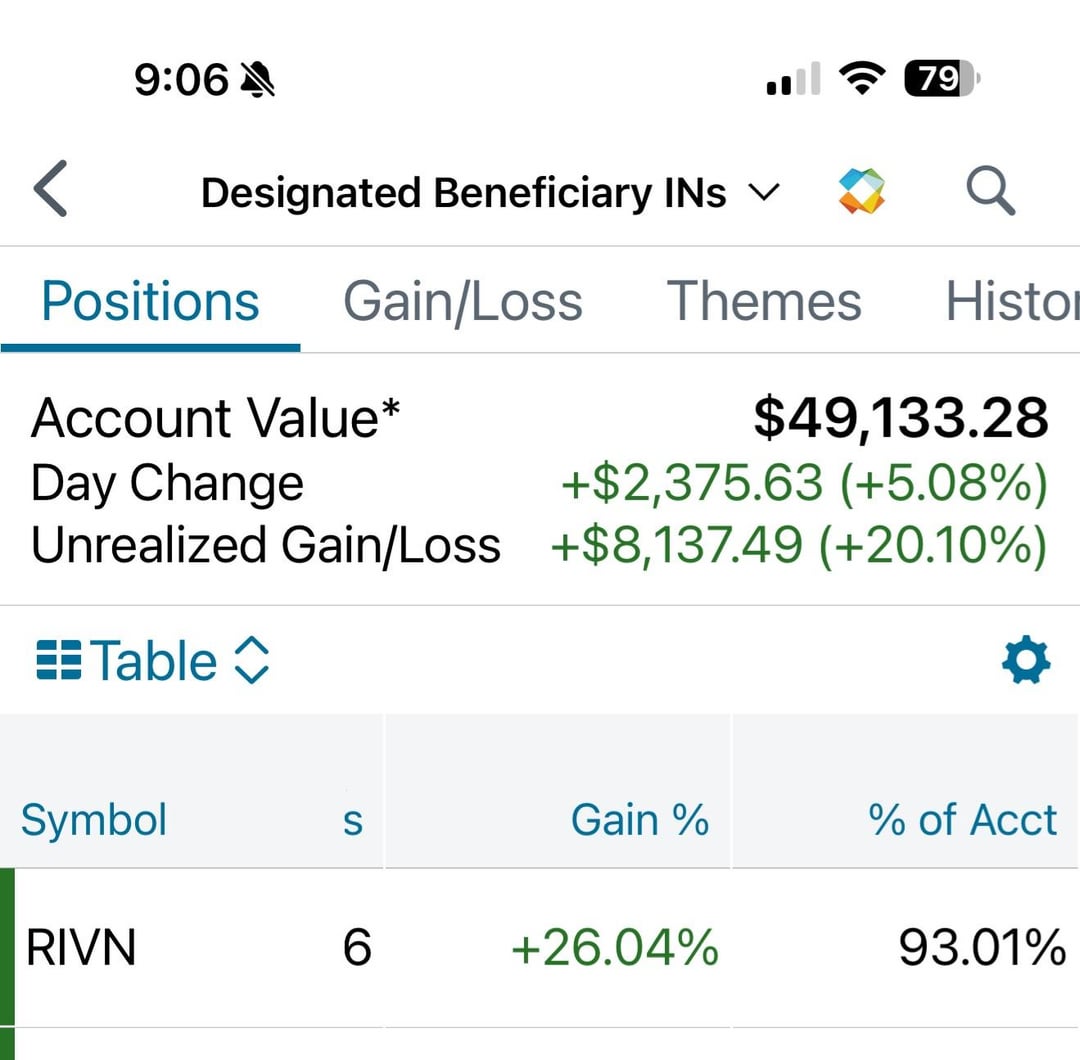Switch to the Themes tab

click(x=763, y=301)
